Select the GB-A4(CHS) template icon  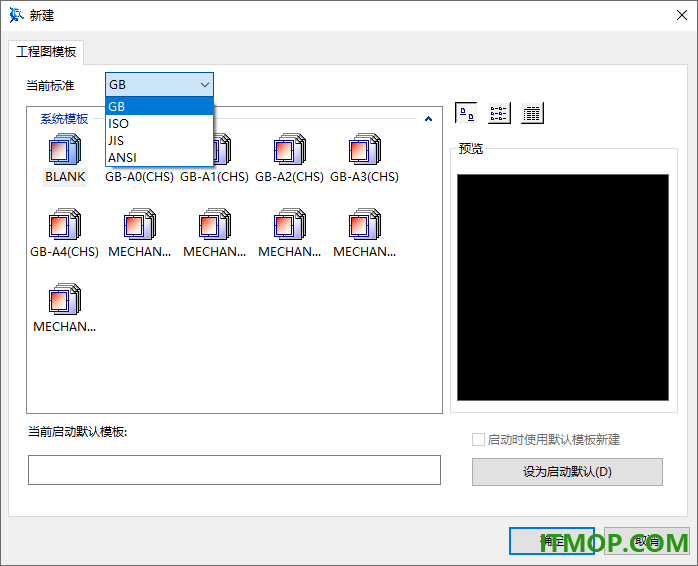tap(65, 224)
